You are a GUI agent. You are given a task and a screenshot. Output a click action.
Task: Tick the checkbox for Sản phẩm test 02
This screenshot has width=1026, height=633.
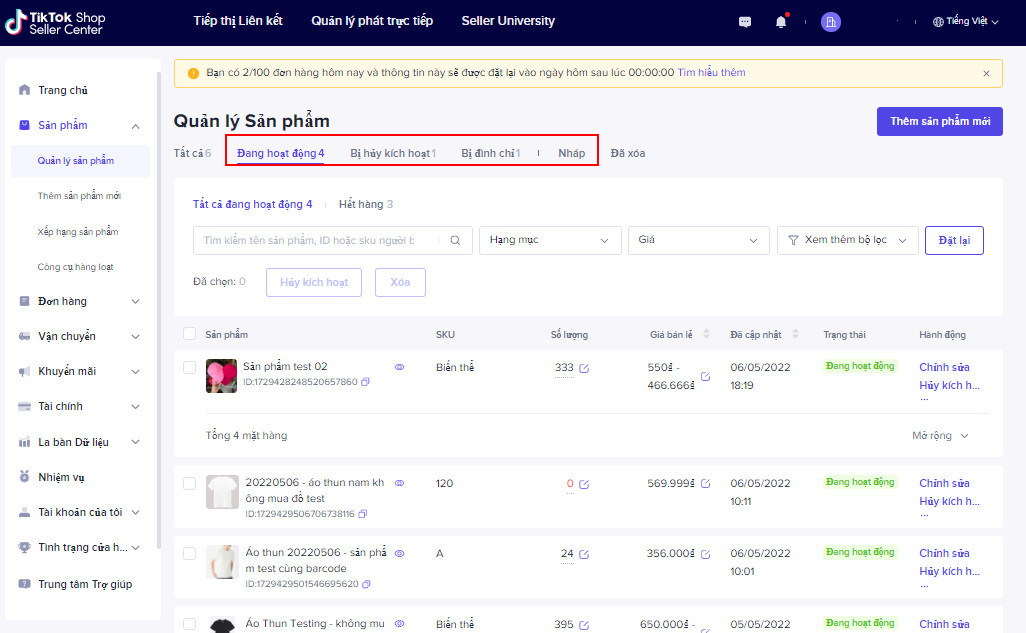(190, 368)
